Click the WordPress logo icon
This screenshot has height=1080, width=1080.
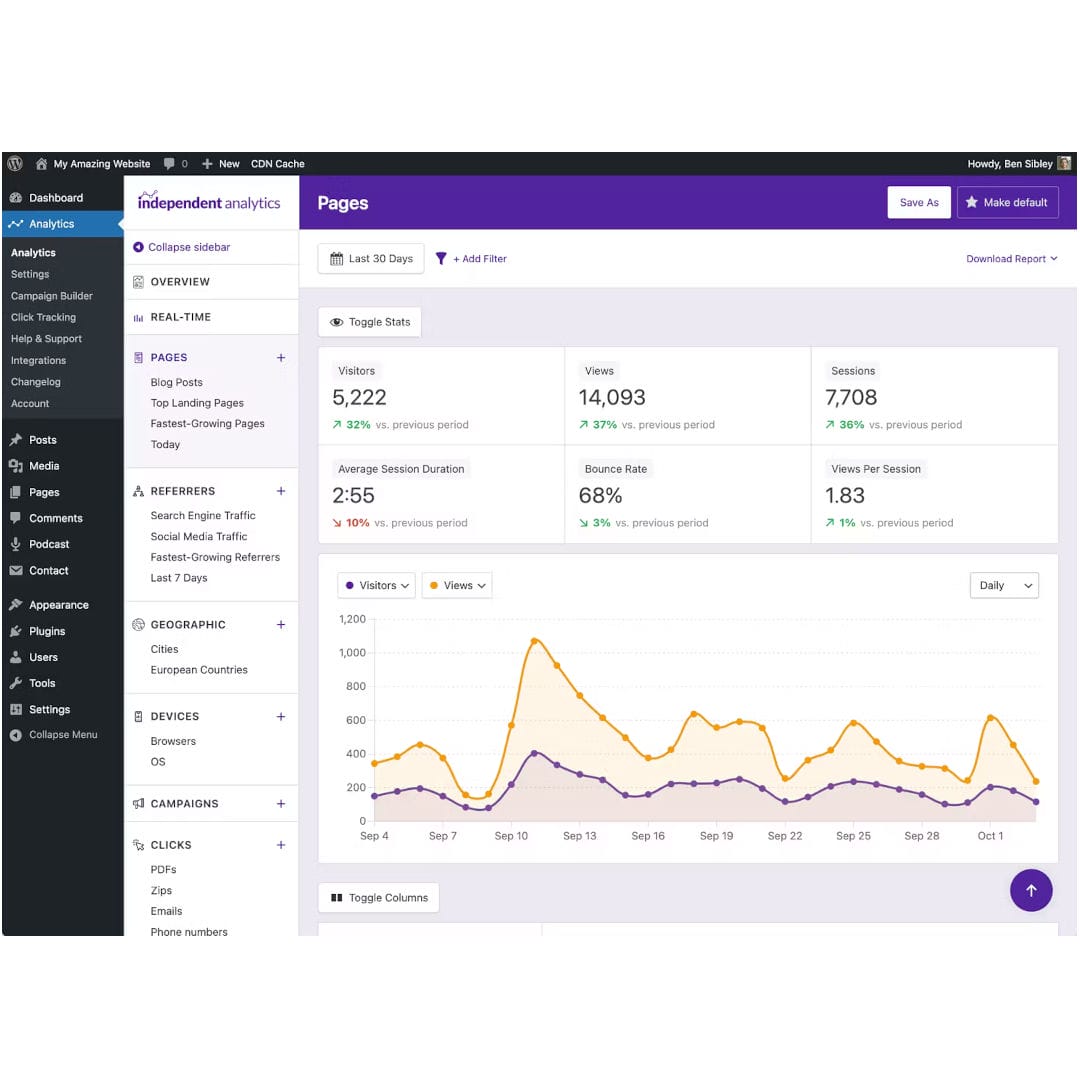click(x=15, y=164)
